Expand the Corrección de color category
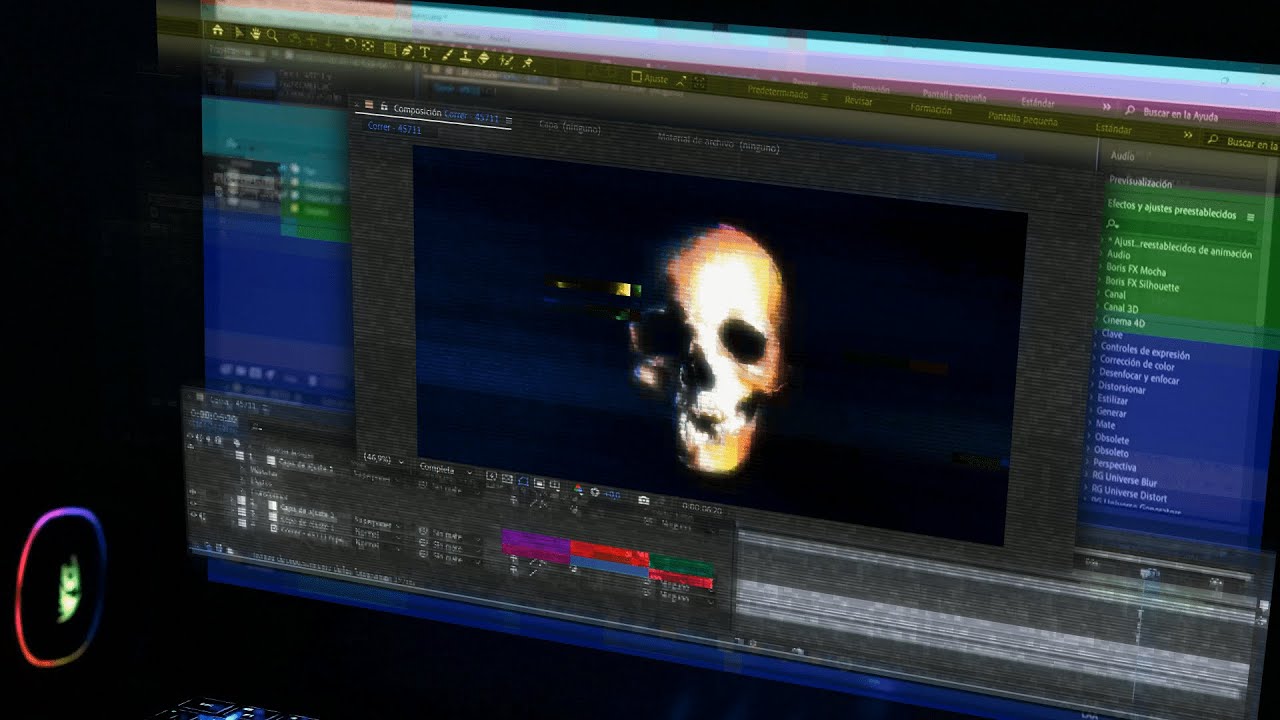This screenshot has width=1280, height=720. pos(1137,365)
